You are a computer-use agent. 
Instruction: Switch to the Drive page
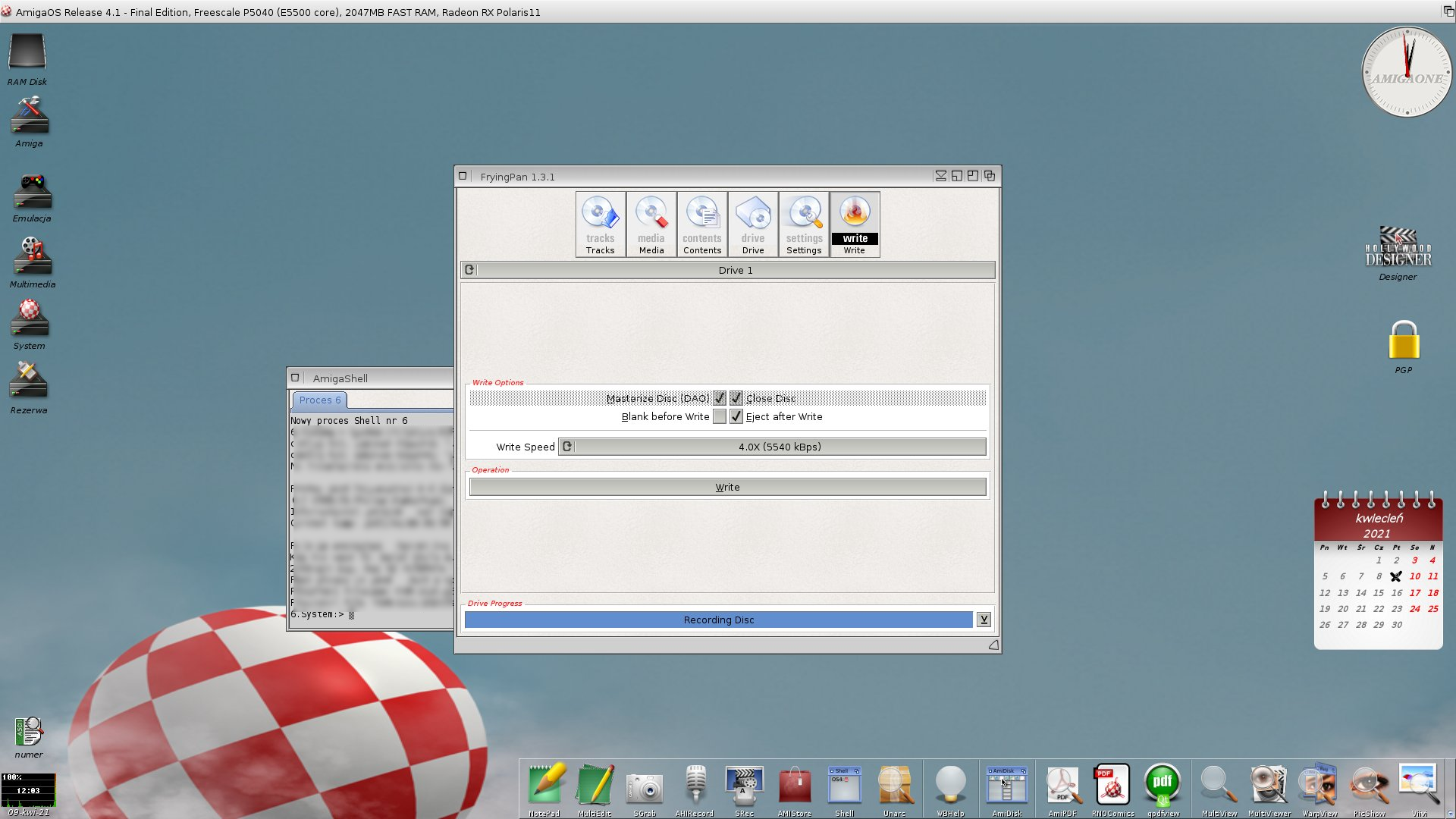[x=752, y=224]
